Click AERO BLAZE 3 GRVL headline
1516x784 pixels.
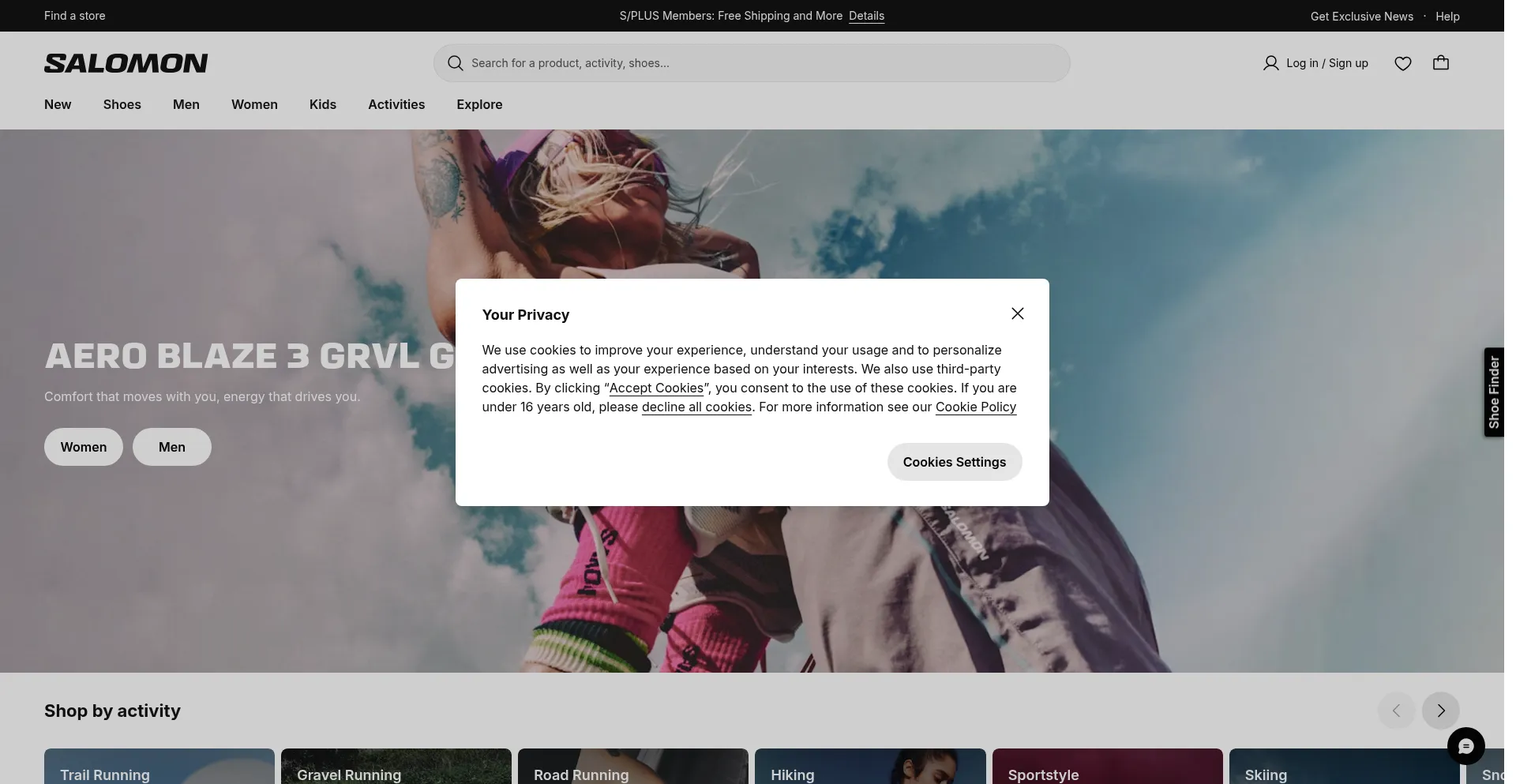coord(250,356)
